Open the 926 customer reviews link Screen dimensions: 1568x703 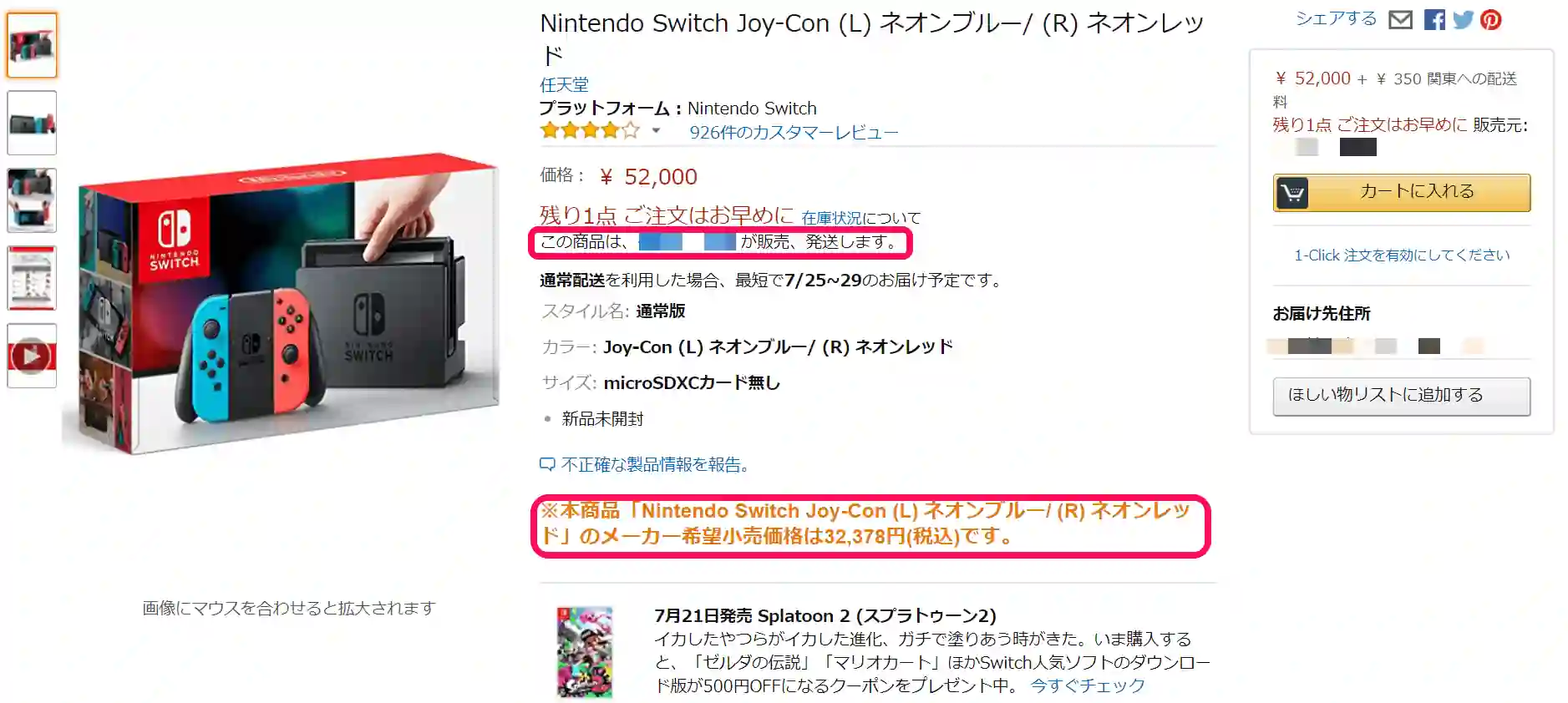[793, 132]
